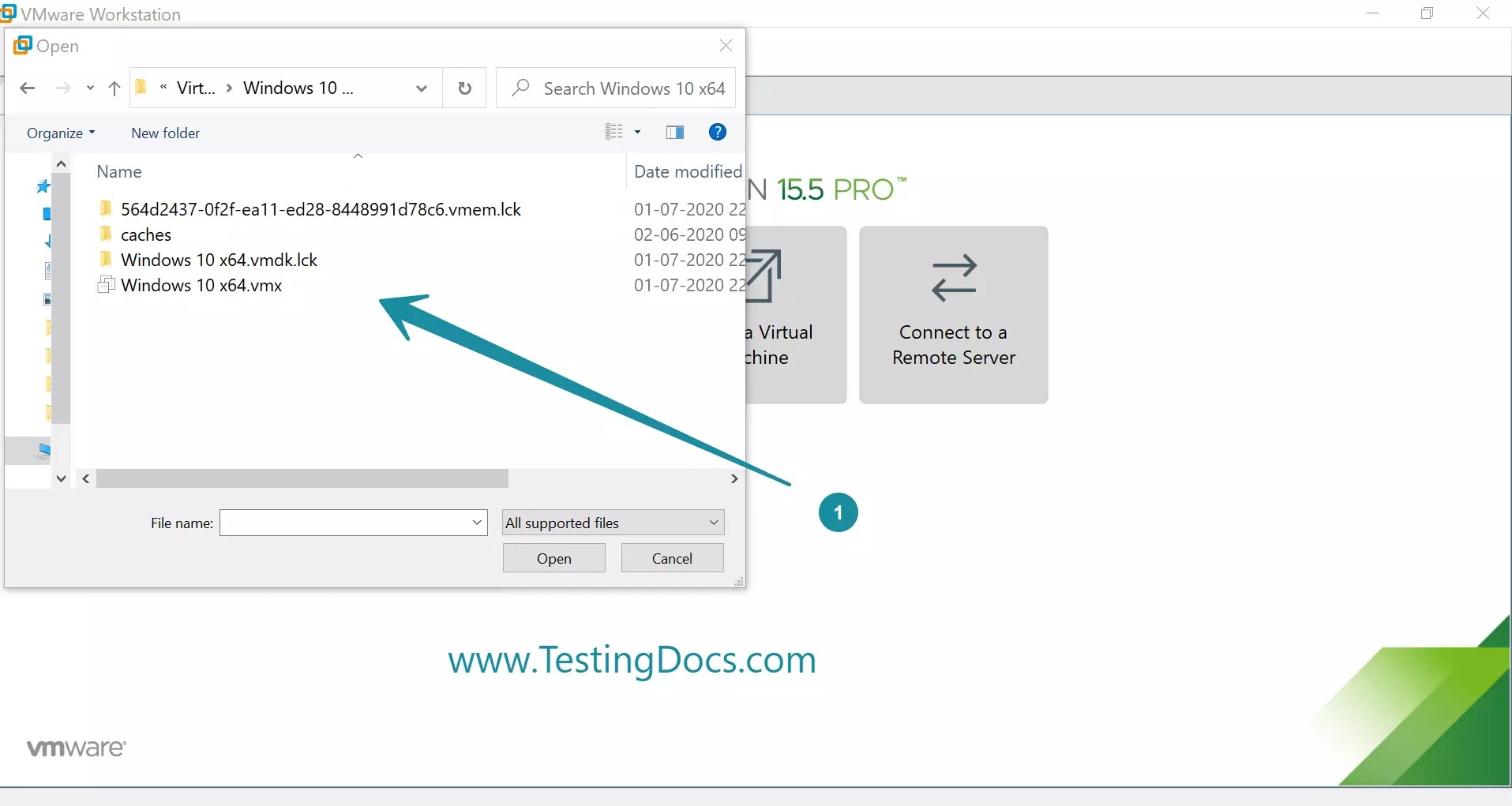Click the date 02-06-2020 for caches
The height and width of the screenshot is (806, 1512).
click(x=689, y=235)
